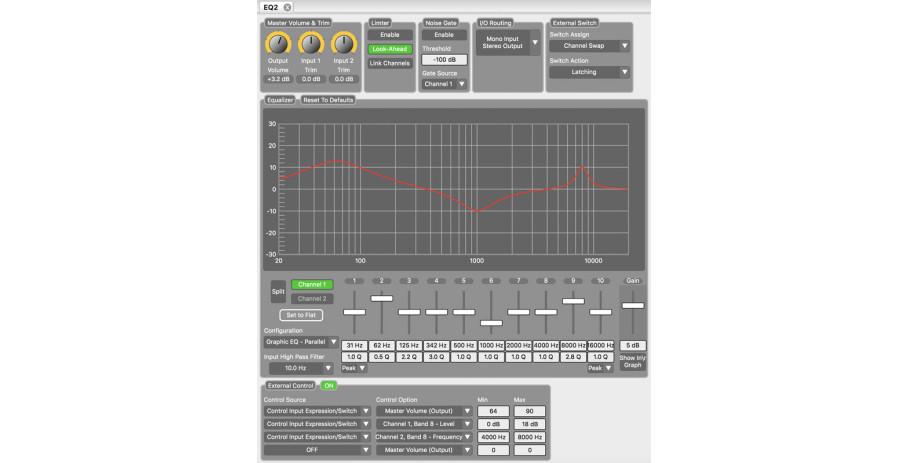
Task: Click the Output Volume knob
Action: (x=279, y=43)
